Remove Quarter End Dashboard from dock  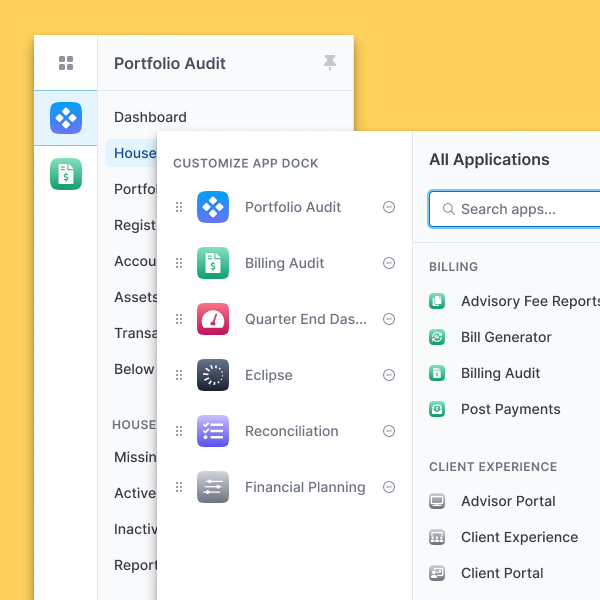(389, 319)
